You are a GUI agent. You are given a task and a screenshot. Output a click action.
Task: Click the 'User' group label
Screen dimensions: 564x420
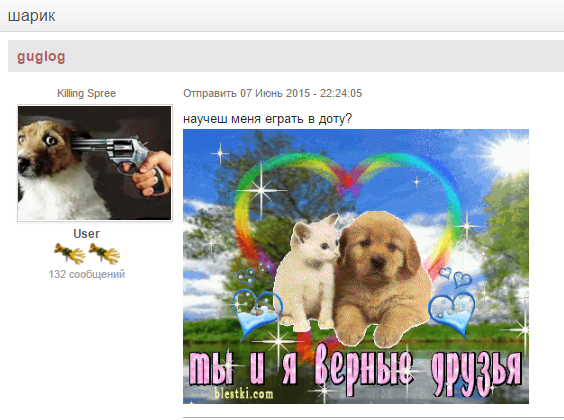(86, 234)
